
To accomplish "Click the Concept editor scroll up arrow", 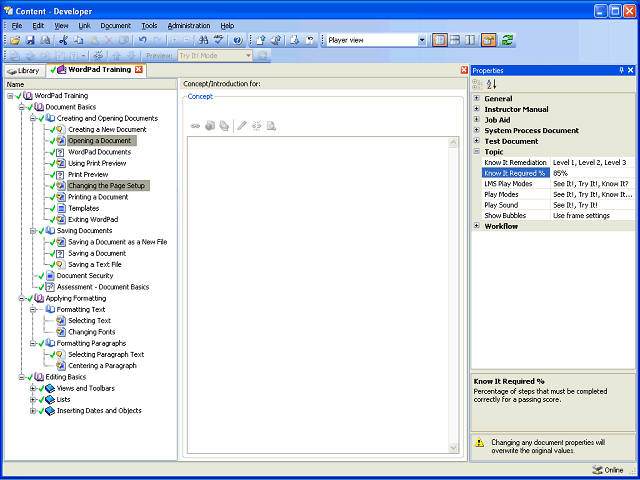I will [x=453, y=142].
